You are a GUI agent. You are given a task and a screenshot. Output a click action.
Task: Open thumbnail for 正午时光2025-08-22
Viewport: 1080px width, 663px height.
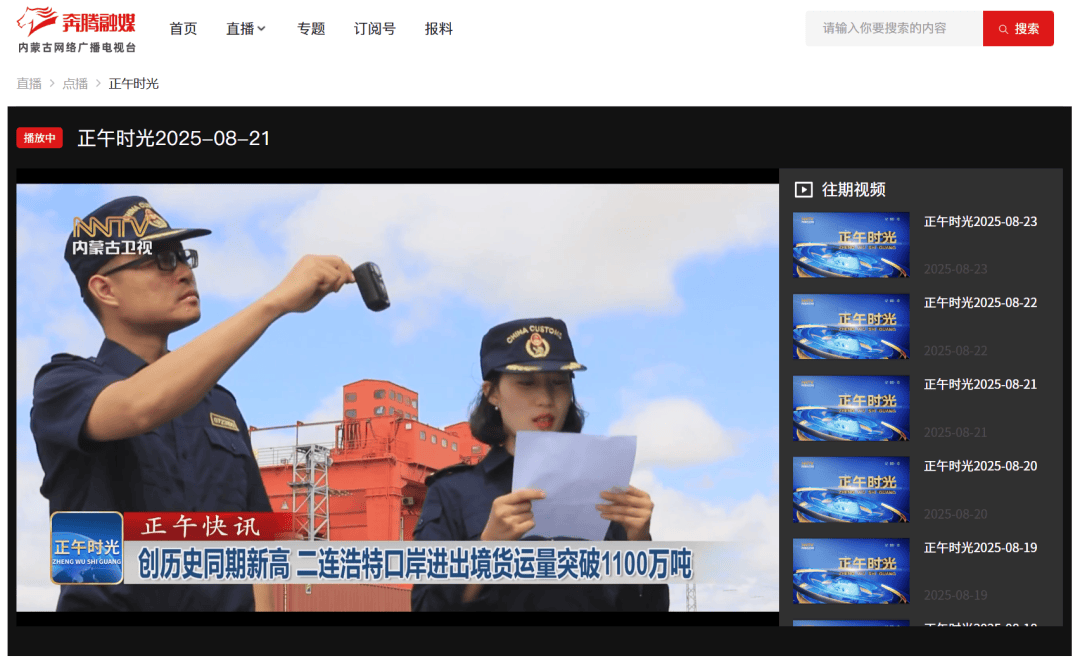click(x=851, y=327)
